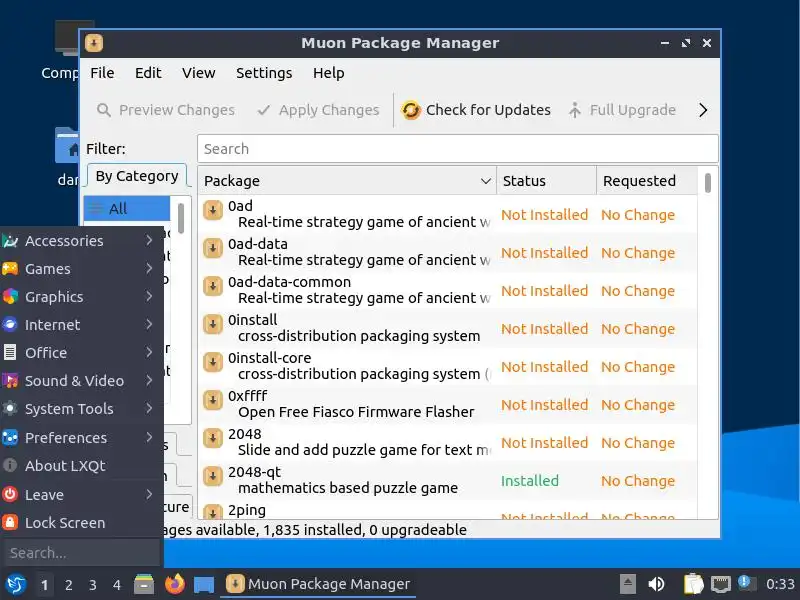The image size is (800, 600).
Task: Select the All category entry
Action: point(127,209)
